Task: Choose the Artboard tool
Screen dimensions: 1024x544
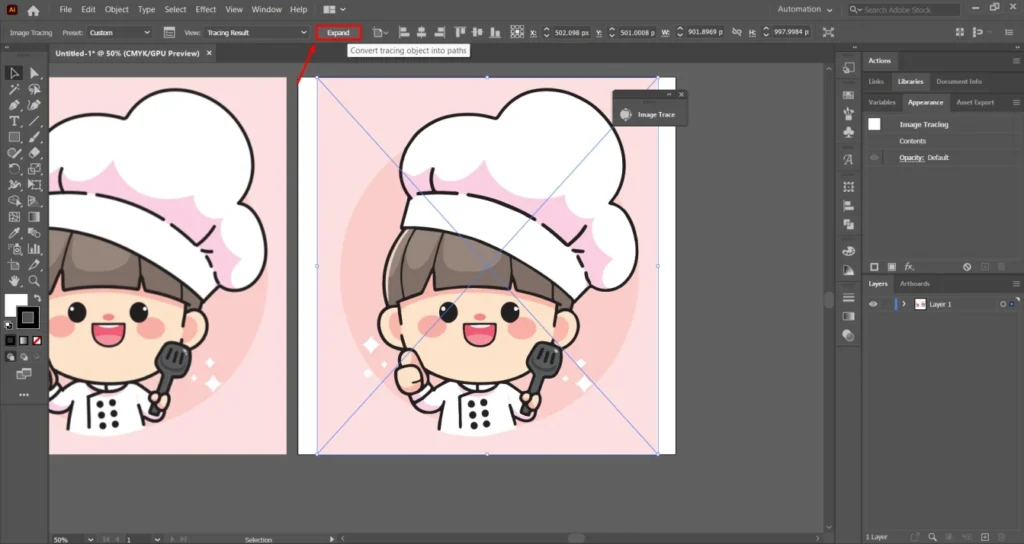Action: pos(14,265)
